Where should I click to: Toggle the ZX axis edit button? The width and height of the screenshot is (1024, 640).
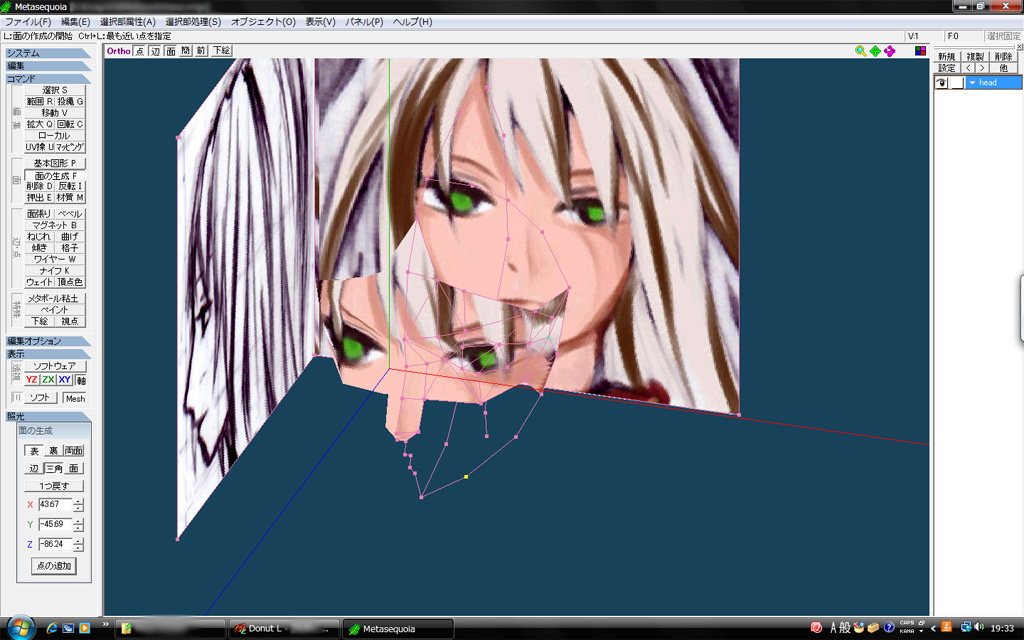tap(48, 380)
